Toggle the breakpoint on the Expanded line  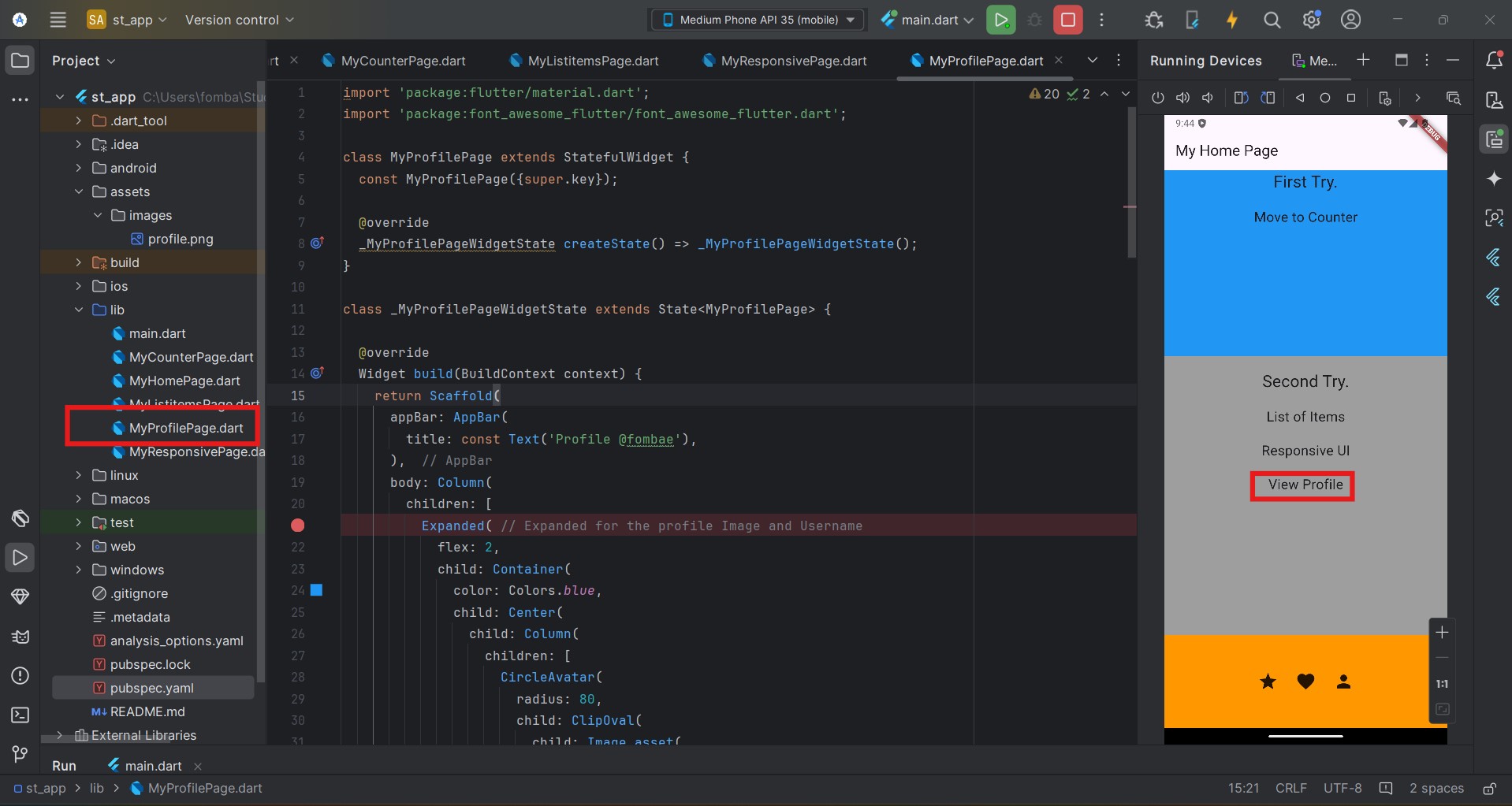[297, 526]
